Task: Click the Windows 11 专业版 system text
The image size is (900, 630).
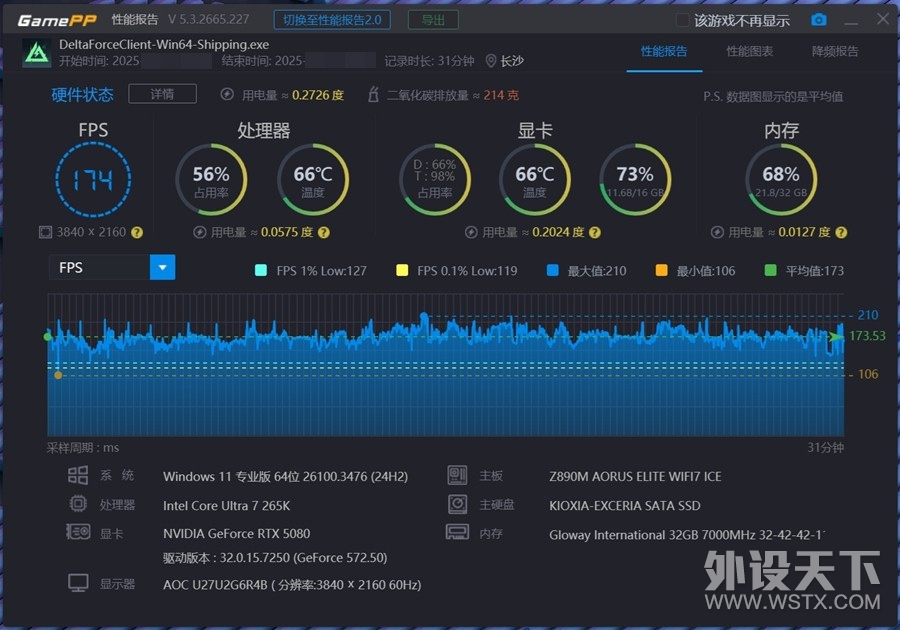Action: pyautogui.click(x=285, y=476)
